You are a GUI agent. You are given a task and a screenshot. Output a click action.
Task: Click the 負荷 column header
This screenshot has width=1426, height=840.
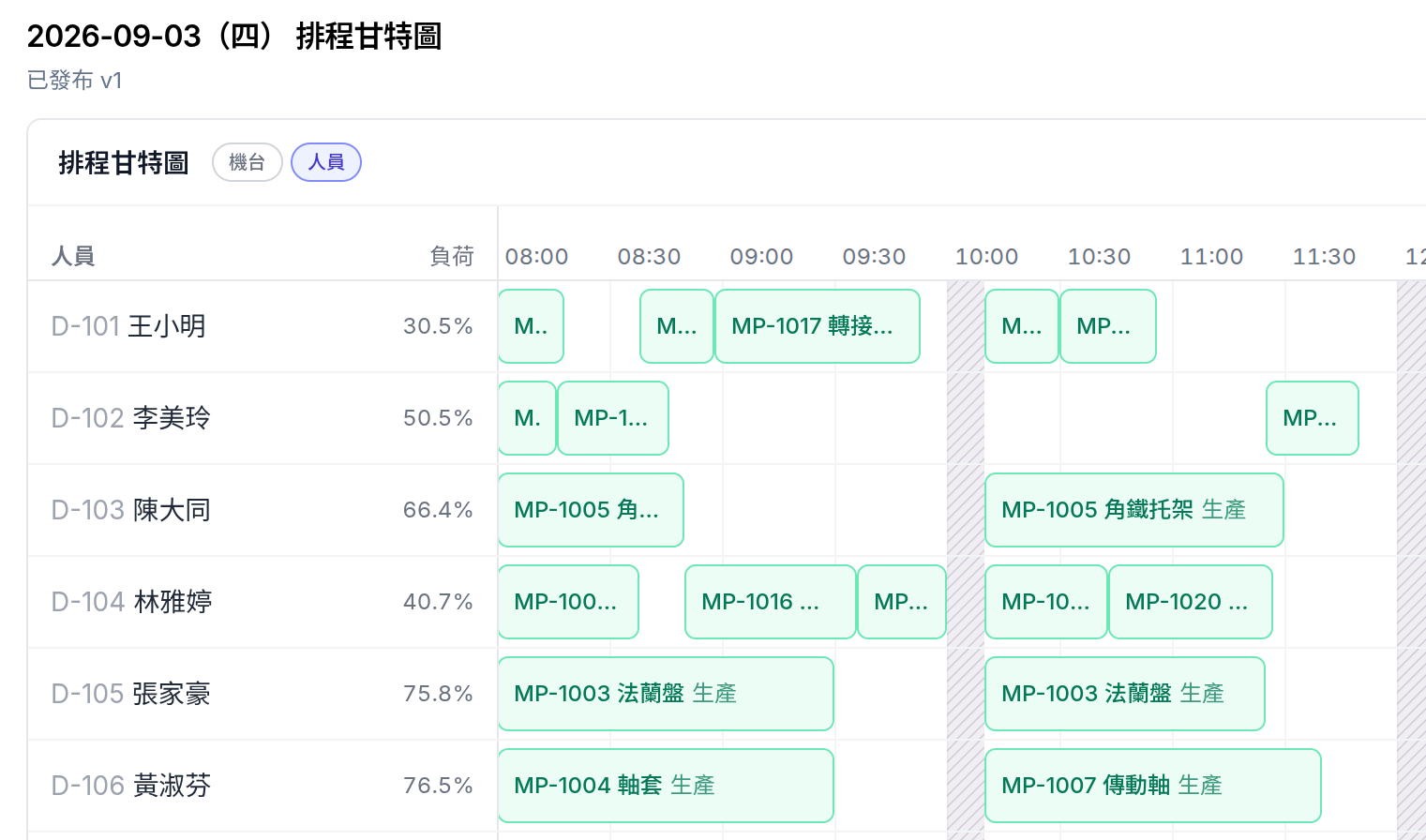pos(452,256)
